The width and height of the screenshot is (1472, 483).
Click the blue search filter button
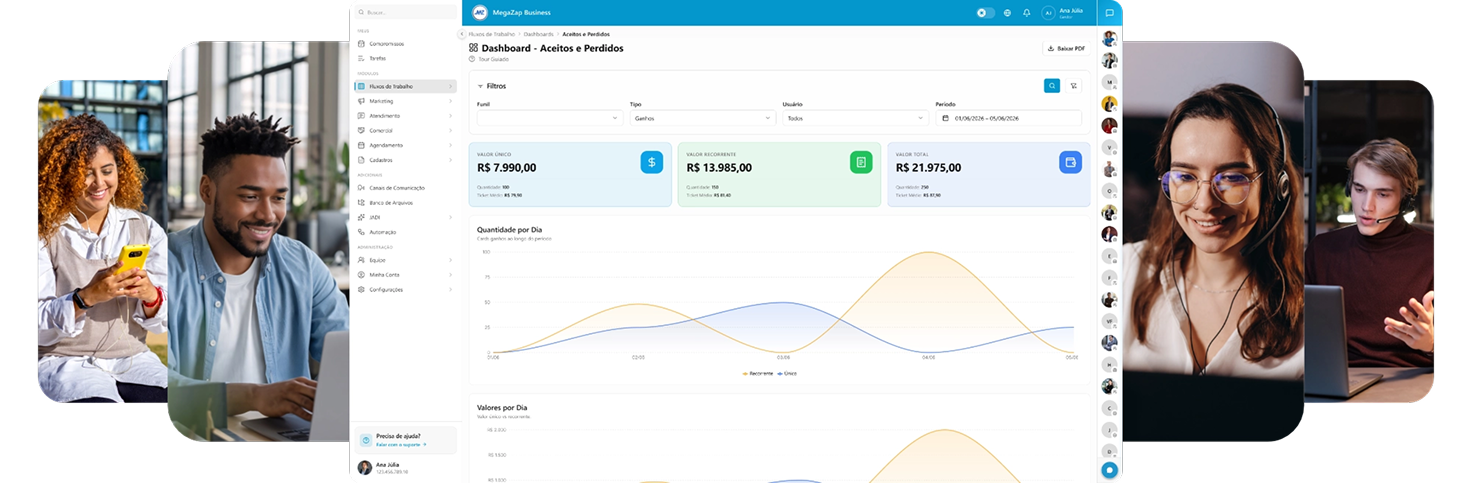1052,86
